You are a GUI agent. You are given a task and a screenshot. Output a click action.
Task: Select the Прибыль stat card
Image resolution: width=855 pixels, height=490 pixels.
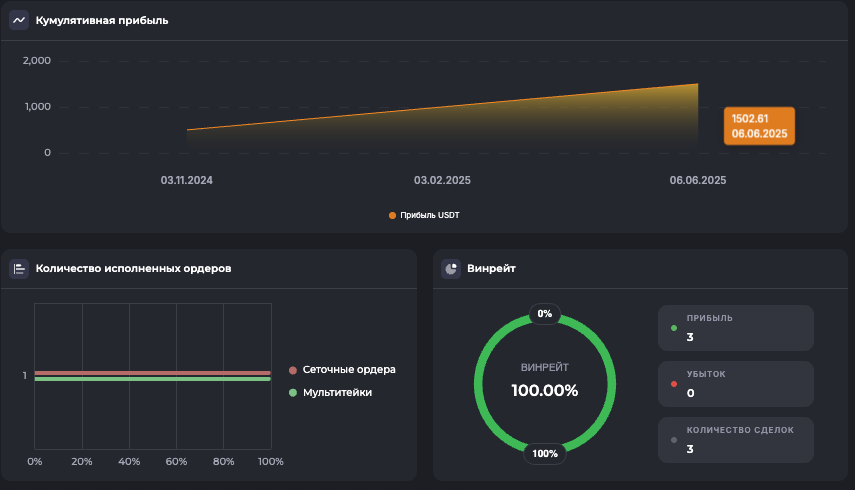735,328
